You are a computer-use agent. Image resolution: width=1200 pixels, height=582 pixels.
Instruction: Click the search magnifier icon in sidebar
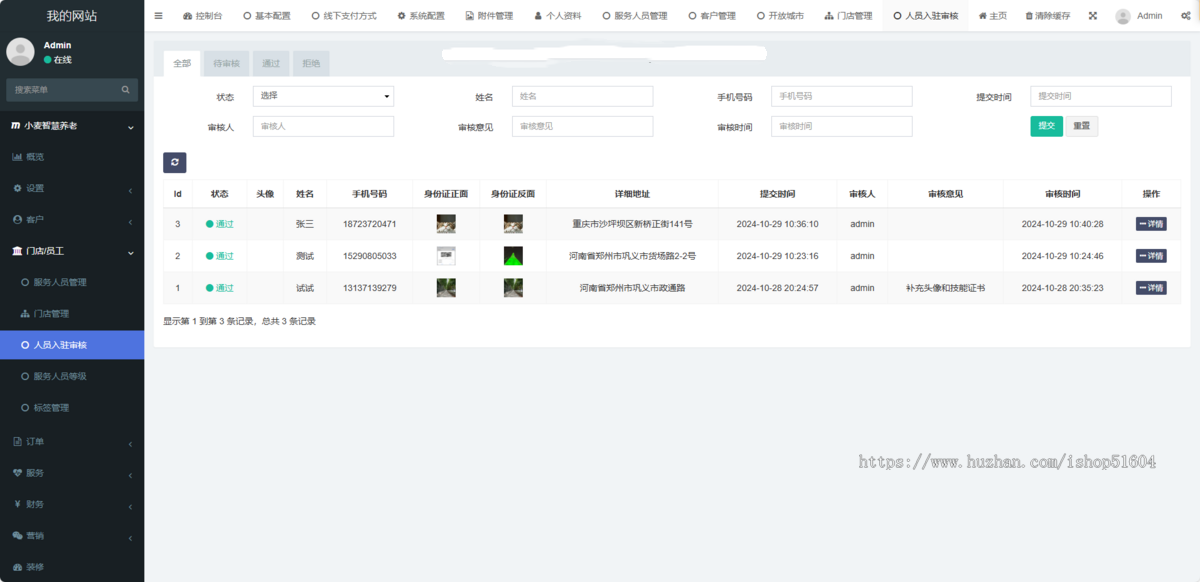coord(125,90)
